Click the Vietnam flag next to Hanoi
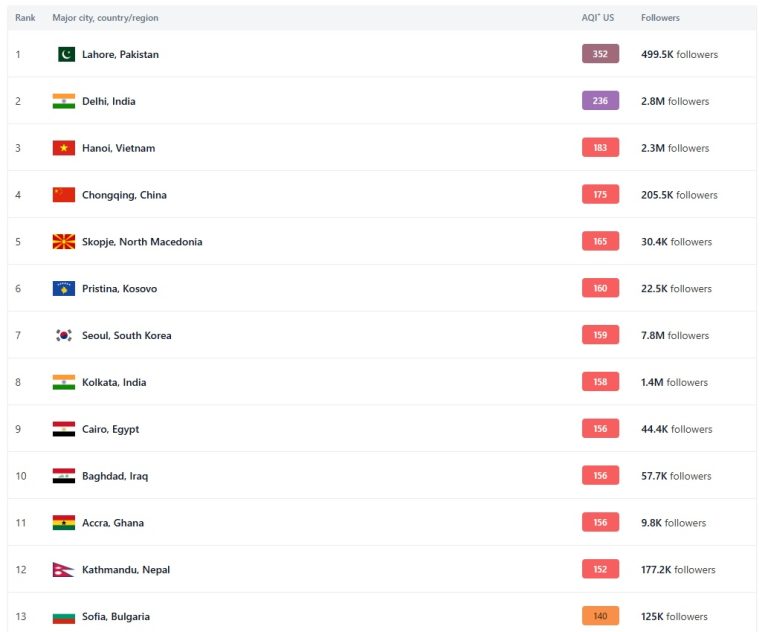 pos(64,148)
